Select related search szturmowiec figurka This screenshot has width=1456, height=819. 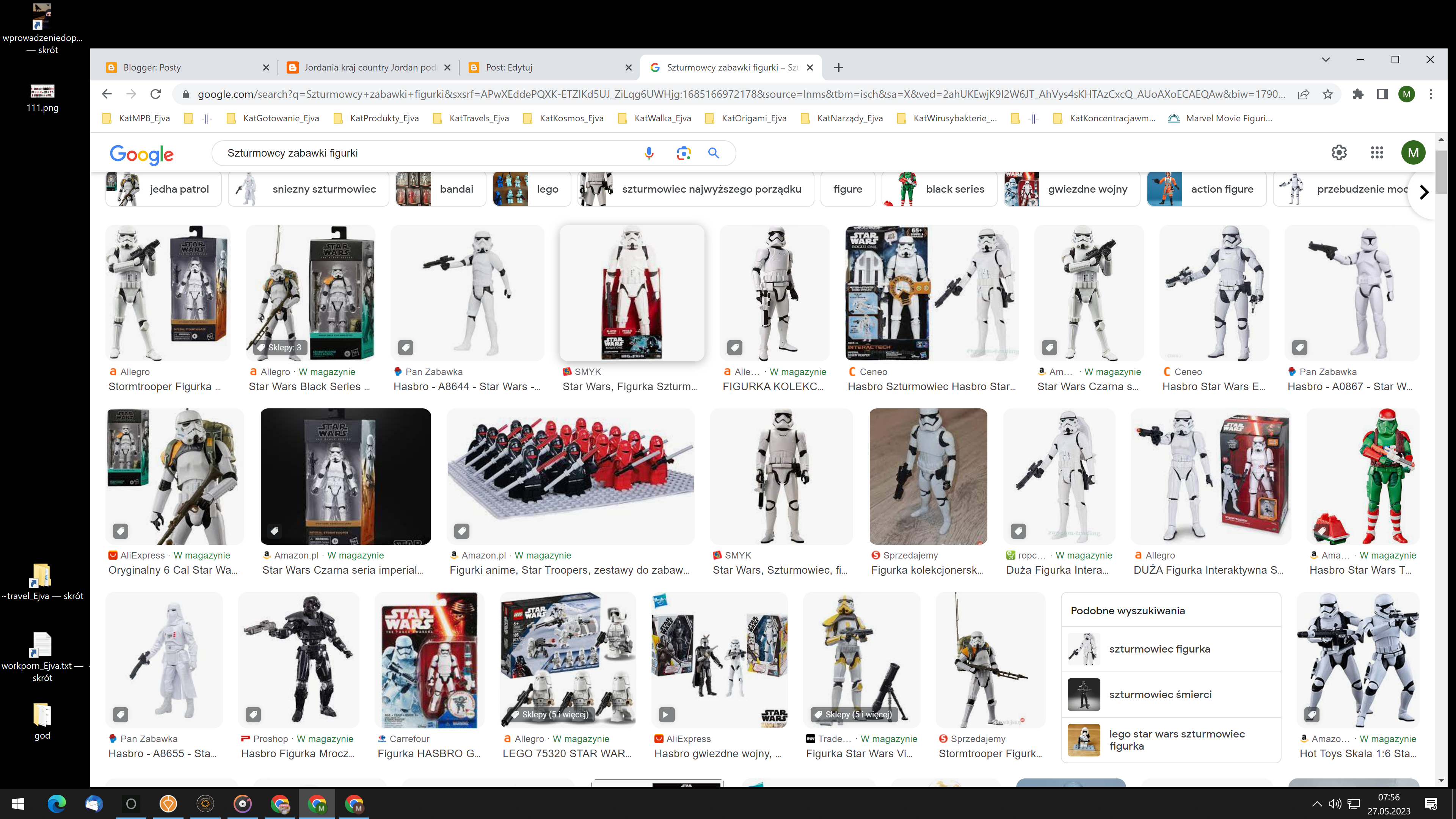[x=1170, y=649]
